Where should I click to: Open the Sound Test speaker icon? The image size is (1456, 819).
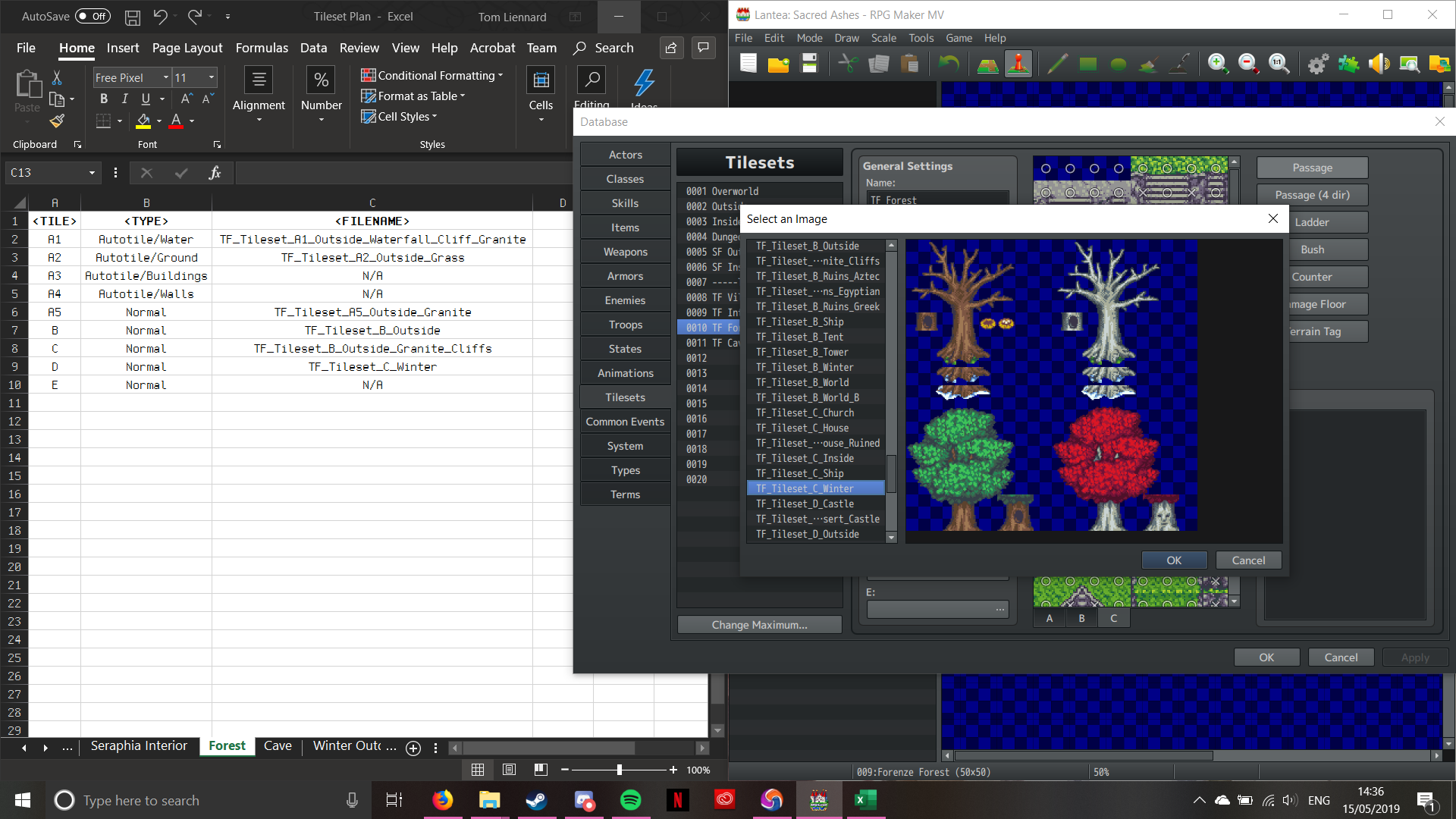coord(1379,64)
